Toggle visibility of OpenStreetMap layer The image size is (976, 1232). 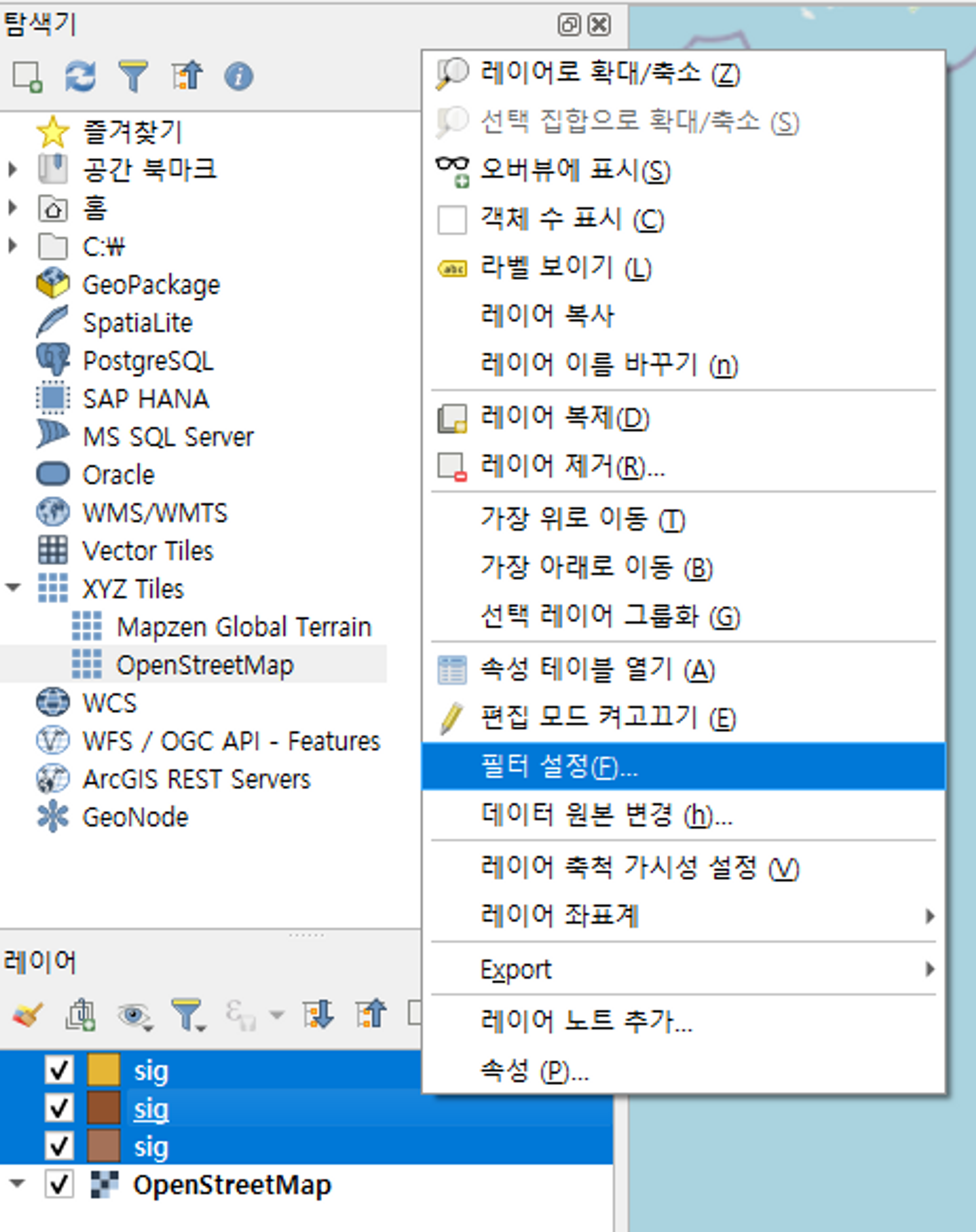(x=60, y=1184)
